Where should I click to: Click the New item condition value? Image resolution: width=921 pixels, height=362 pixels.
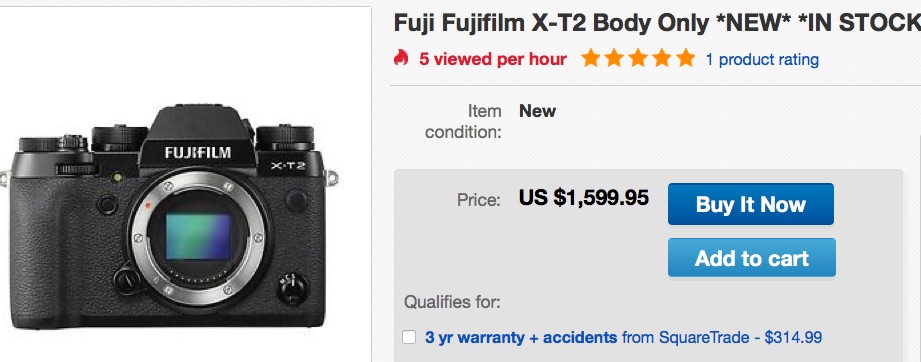[537, 111]
